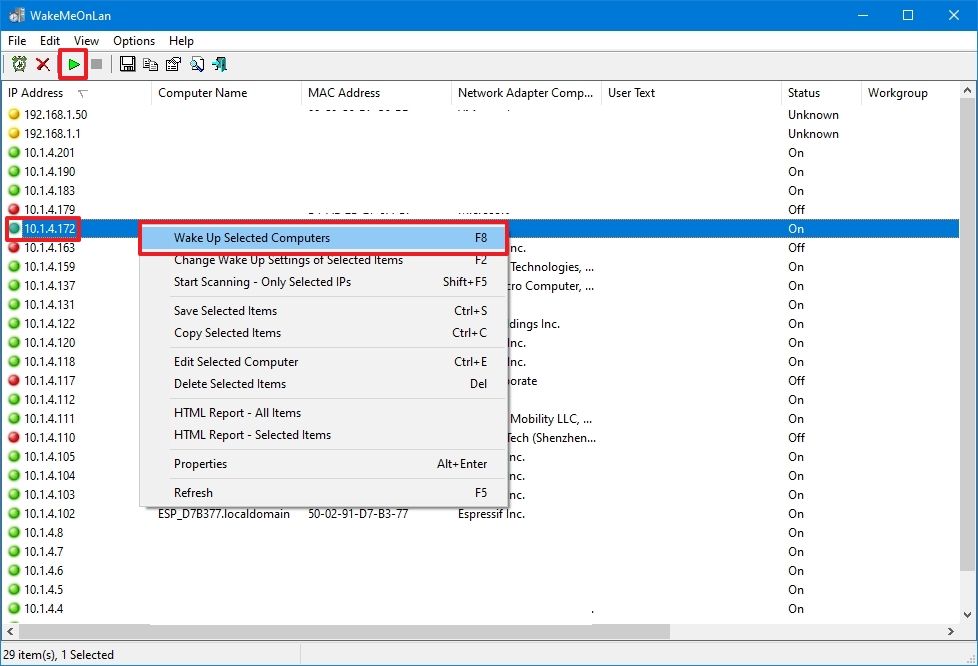The width and height of the screenshot is (978, 666).
Task: Generate an HTML report using the report icon
Action: 196,63
